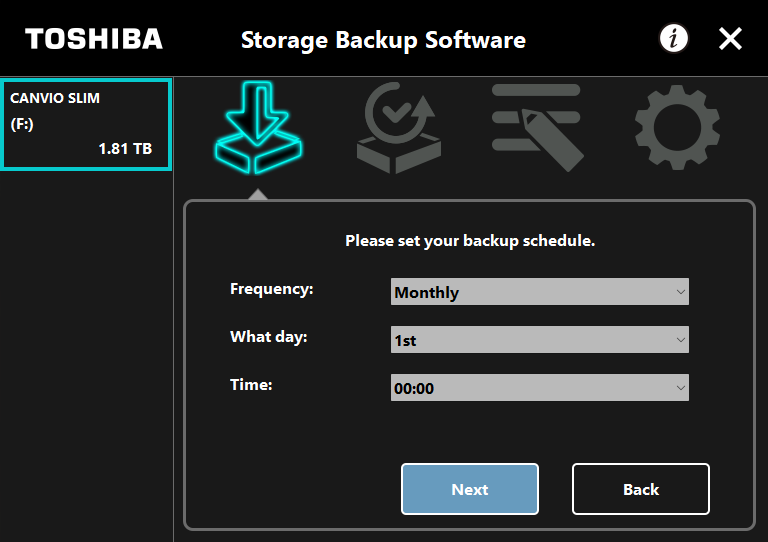Screen dimensions: 768x542
Task: Click the chevron arrow on Time box
Action: (680, 388)
